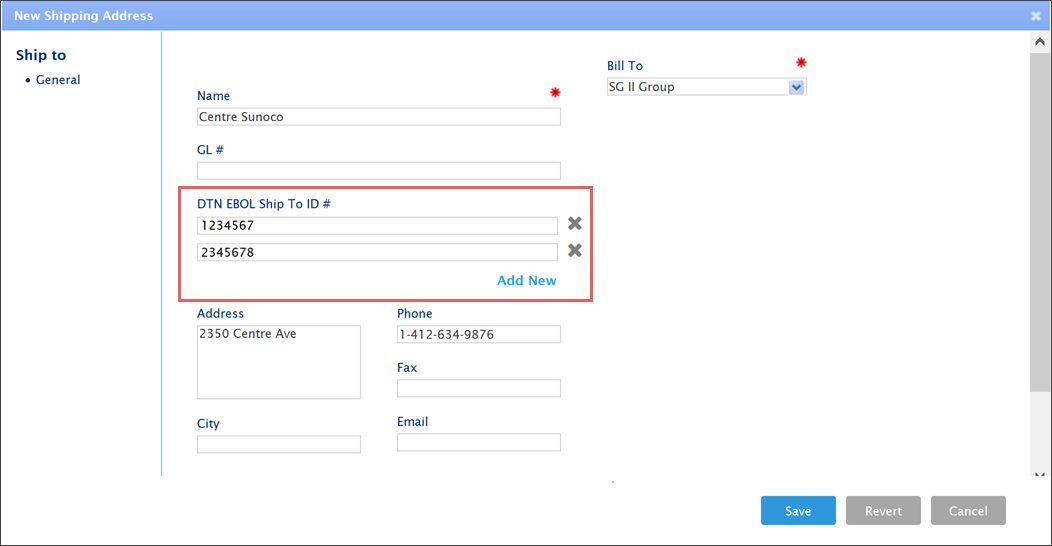1052x546 pixels.
Task: Click the Address text area
Action: (x=278, y=362)
